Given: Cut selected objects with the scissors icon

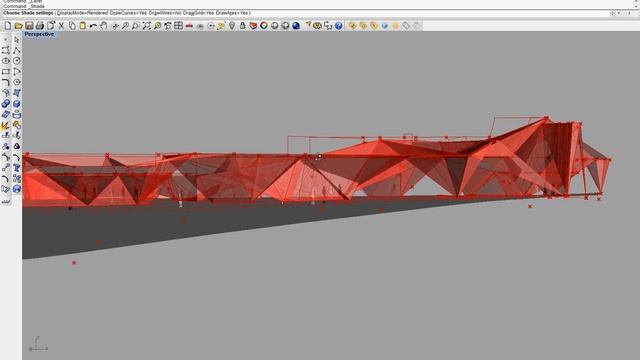Looking at the screenshot, I should 61,26.
